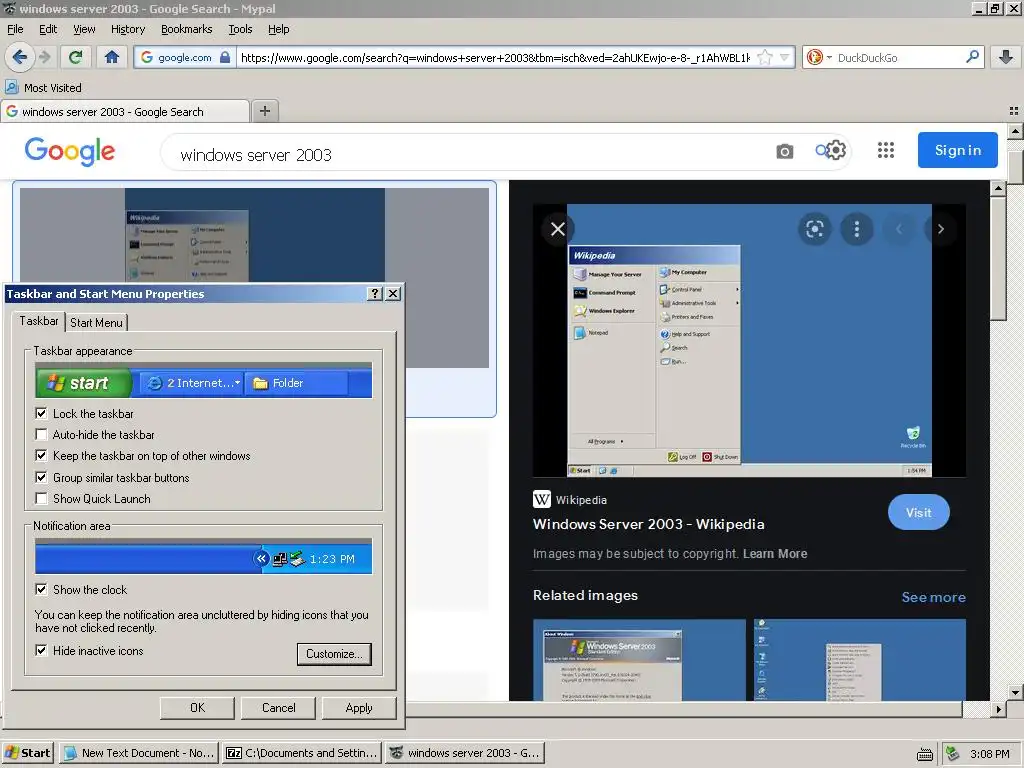
Task: Open the File menu
Action: coord(15,29)
